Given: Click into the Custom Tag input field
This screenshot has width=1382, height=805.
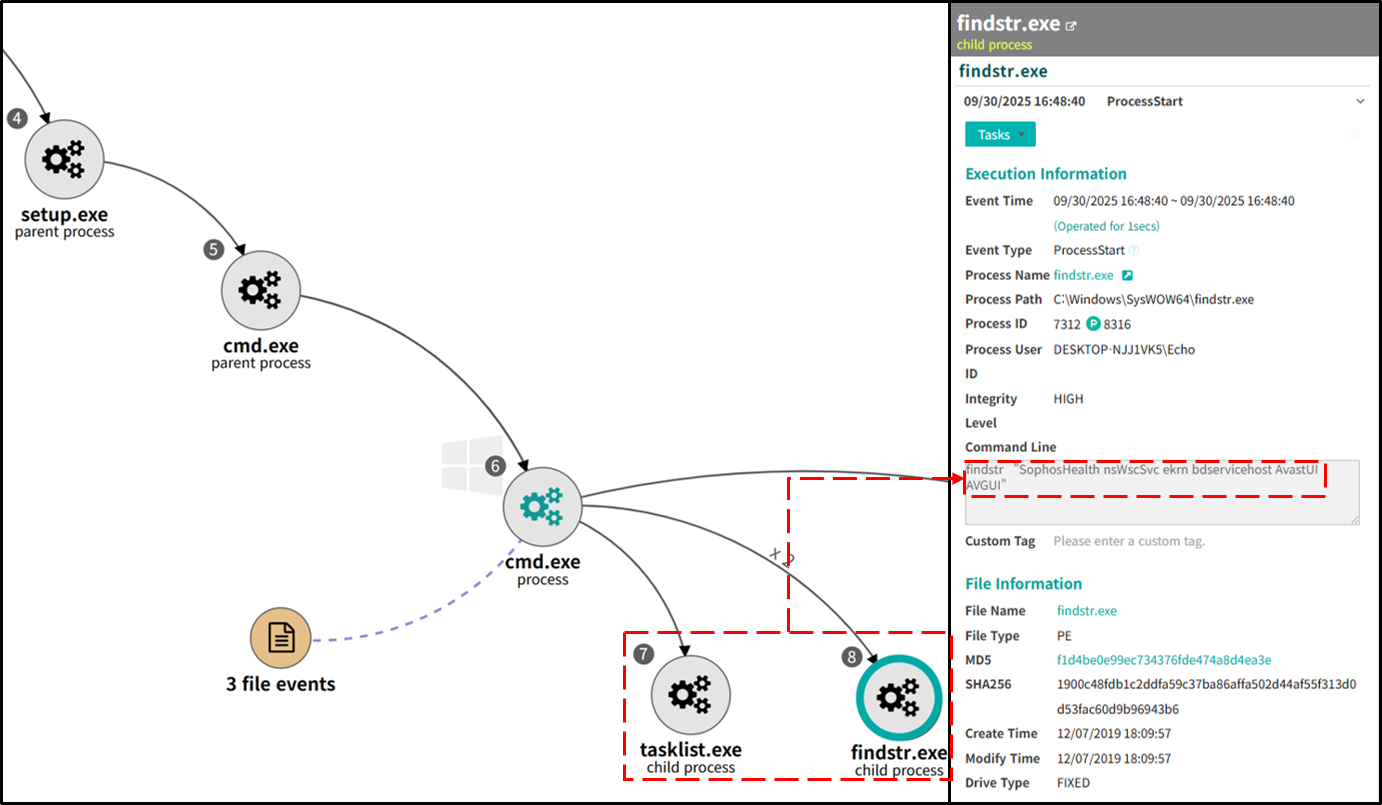Looking at the screenshot, I should pos(1200,541).
